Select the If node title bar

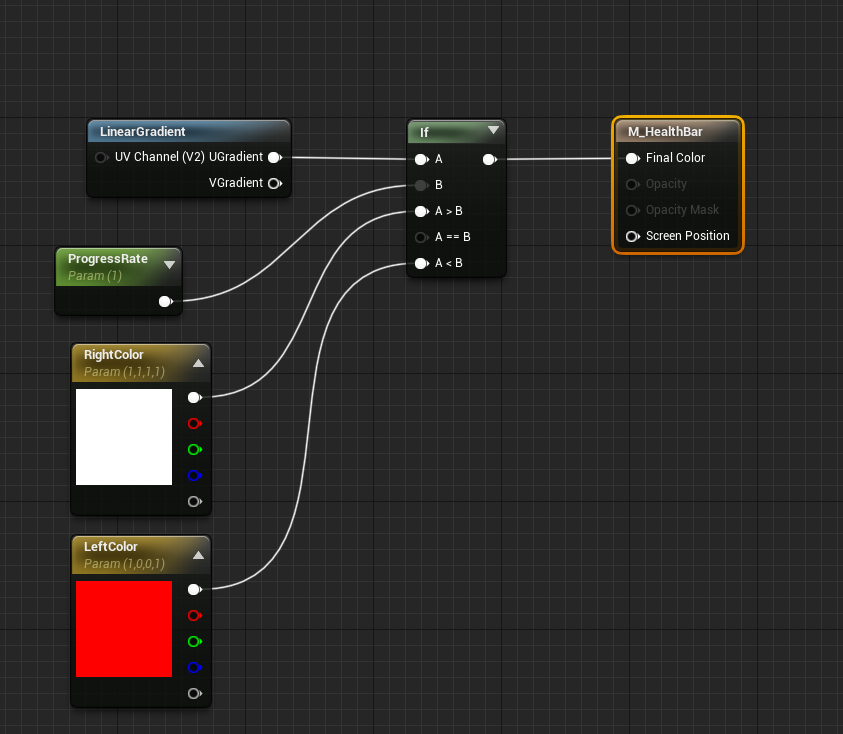pyautogui.click(x=456, y=132)
